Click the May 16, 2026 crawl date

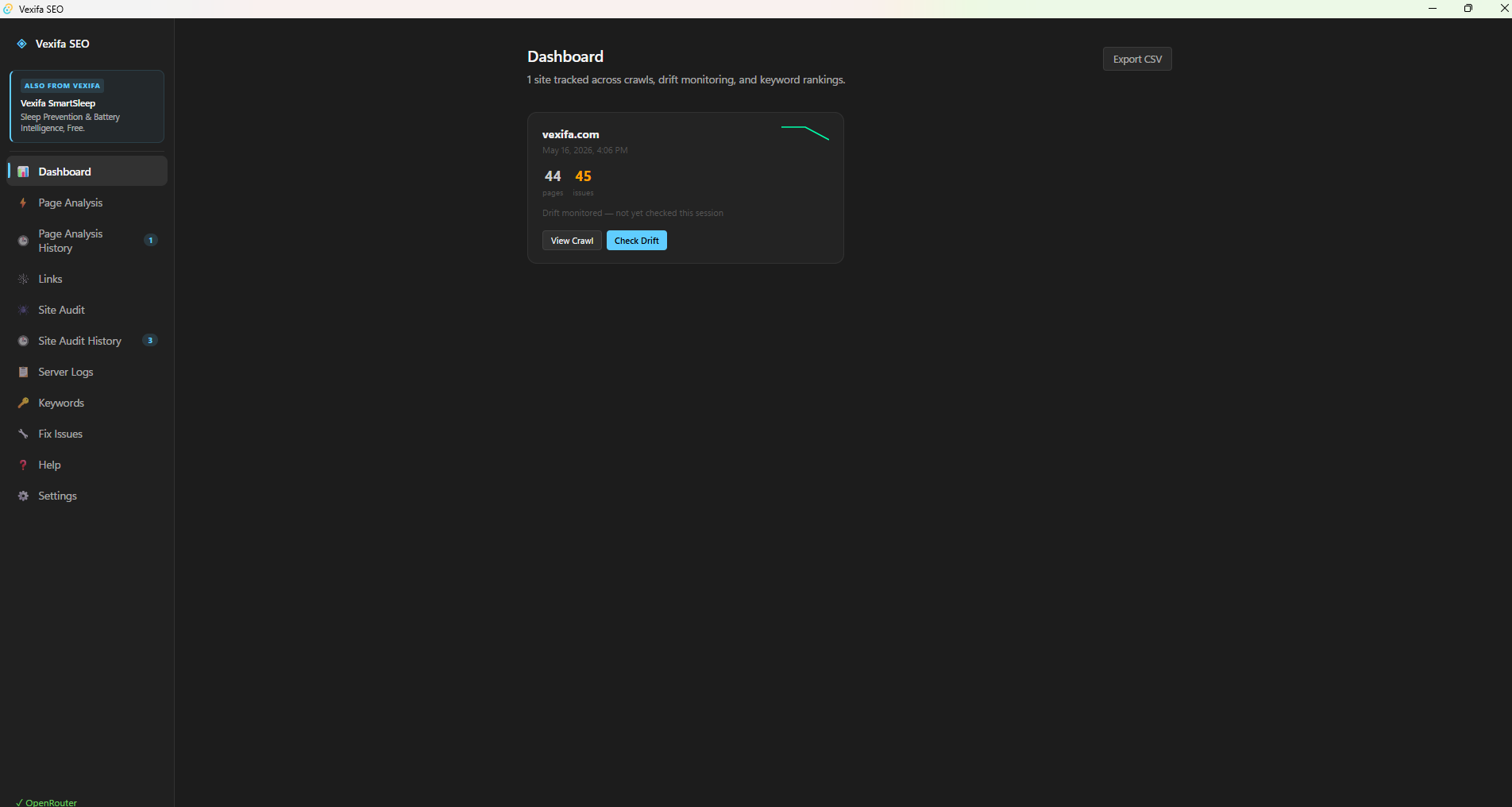tap(585, 150)
